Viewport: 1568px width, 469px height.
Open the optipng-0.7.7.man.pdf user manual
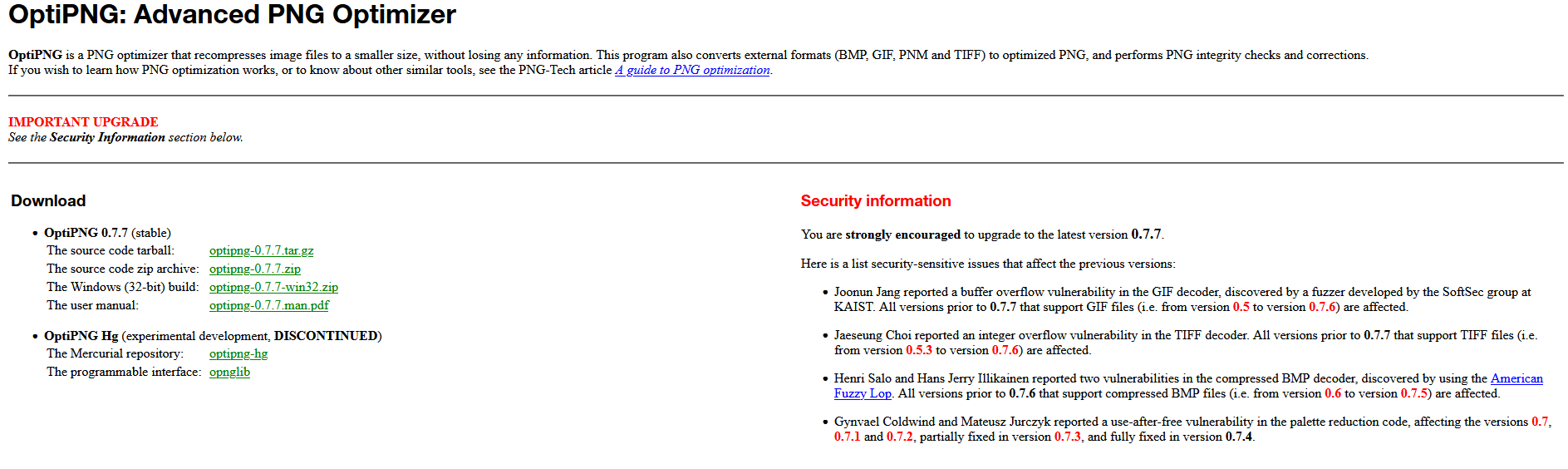268,305
